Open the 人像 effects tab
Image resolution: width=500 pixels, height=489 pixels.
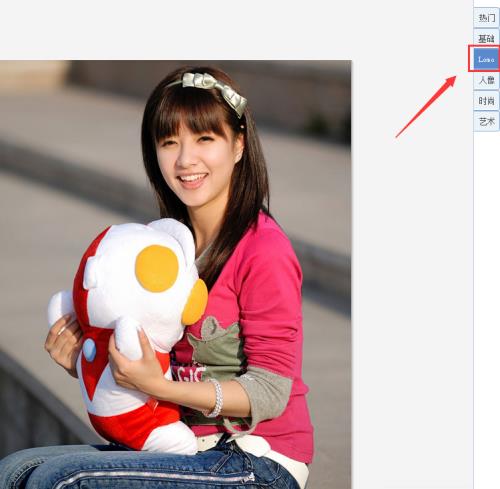coord(486,80)
